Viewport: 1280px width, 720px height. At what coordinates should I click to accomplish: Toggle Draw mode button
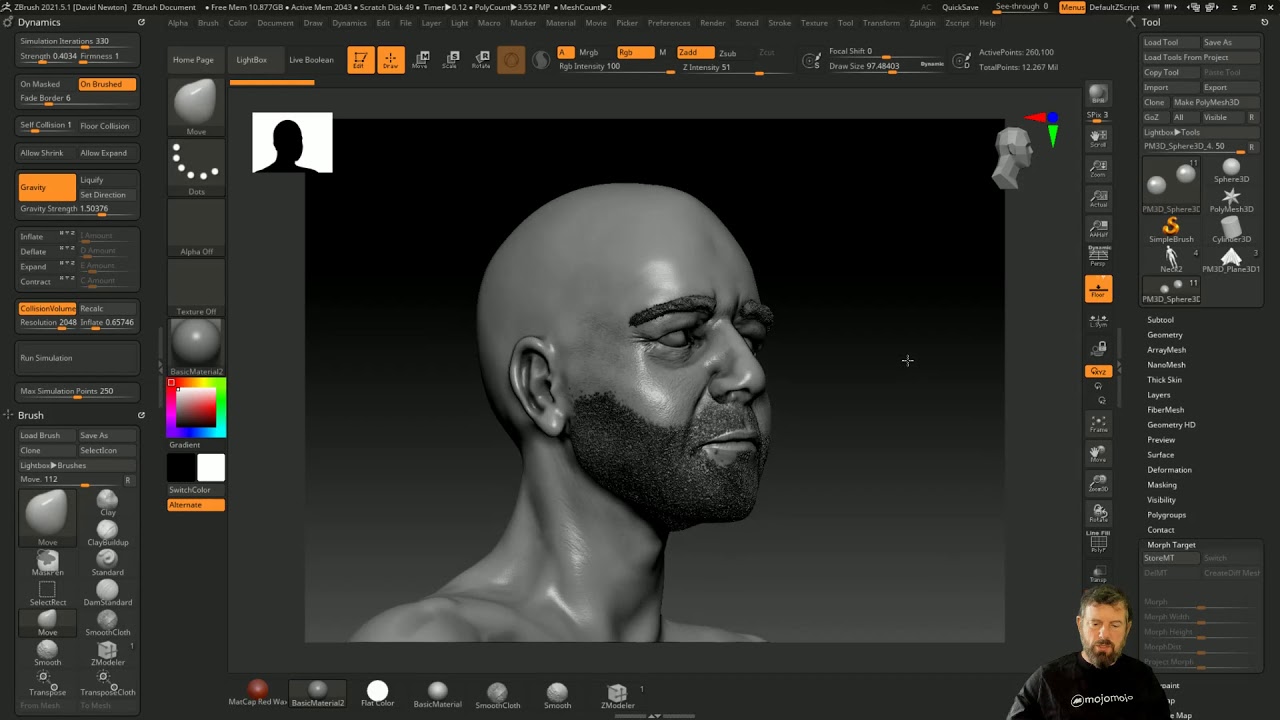pyautogui.click(x=390, y=60)
